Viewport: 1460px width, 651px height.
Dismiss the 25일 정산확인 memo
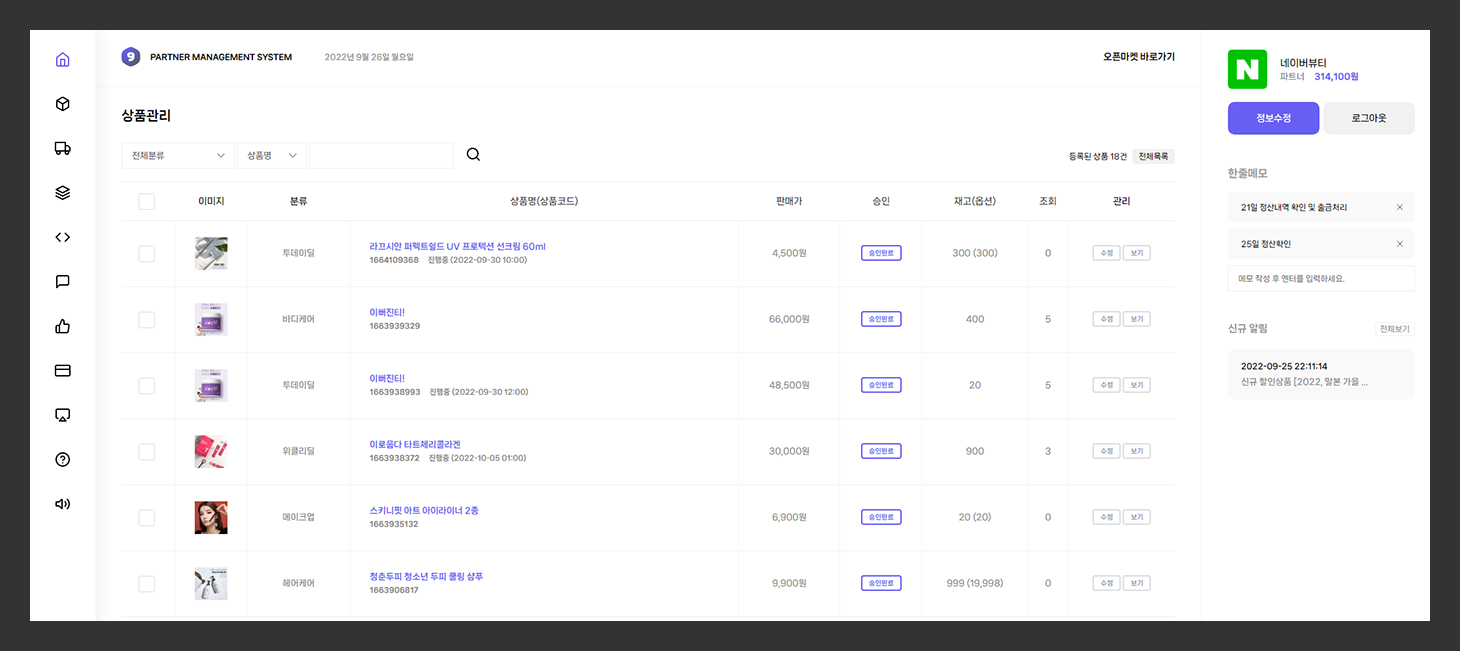[1399, 244]
